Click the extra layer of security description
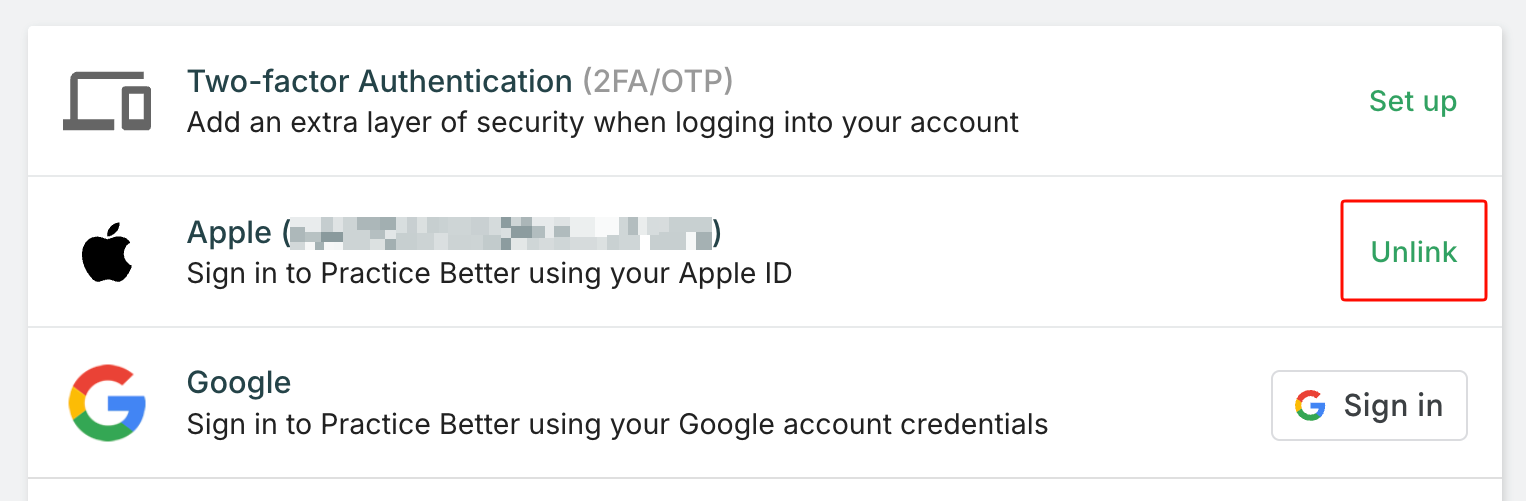This screenshot has width=1526, height=501. [602, 123]
